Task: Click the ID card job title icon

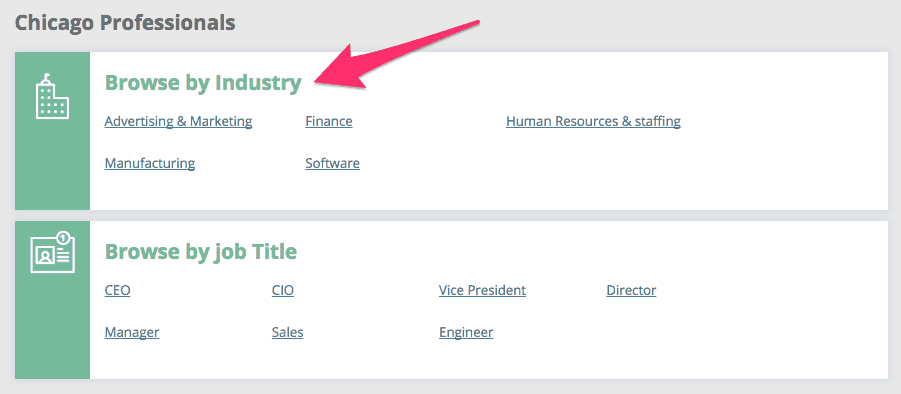Action: click(x=52, y=252)
